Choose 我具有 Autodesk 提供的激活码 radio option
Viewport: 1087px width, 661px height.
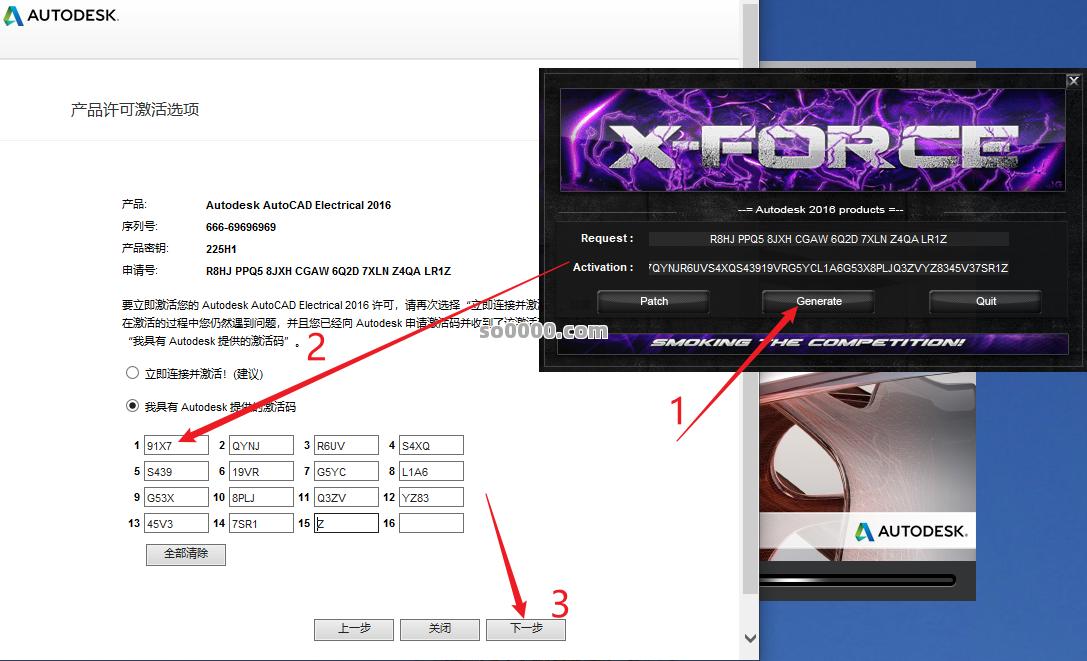pyautogui.click(x=132, y=406)
